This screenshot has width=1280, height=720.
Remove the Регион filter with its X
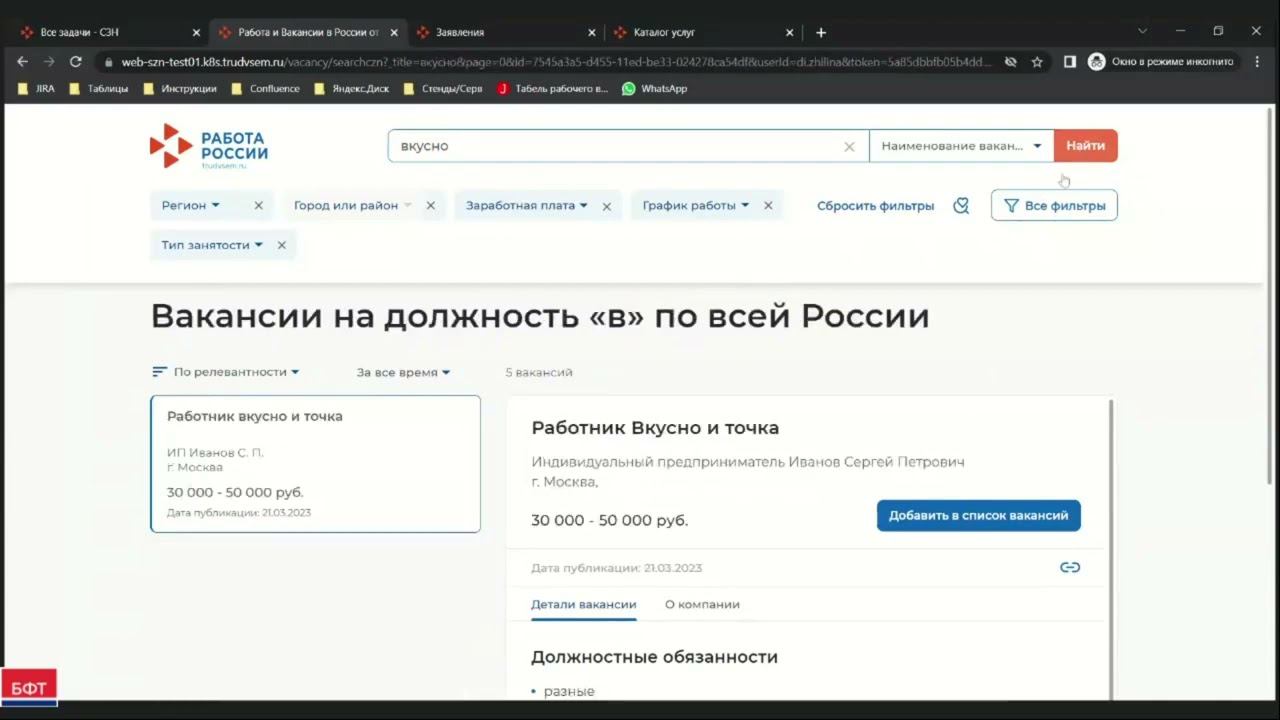[258, 206]
